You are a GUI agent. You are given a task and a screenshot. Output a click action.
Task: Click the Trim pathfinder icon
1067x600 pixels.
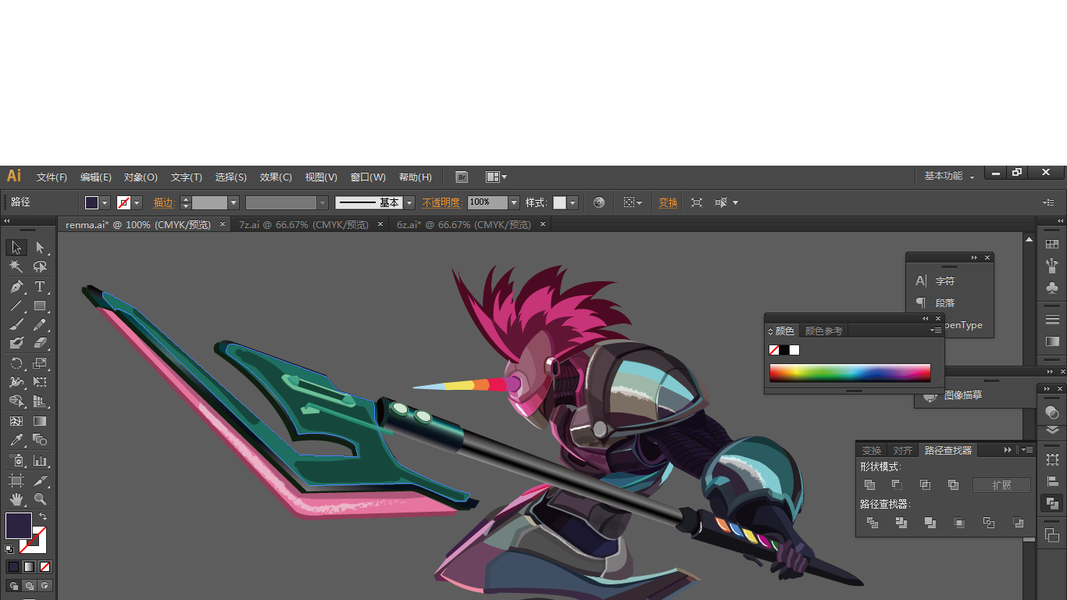pos(901,522)
